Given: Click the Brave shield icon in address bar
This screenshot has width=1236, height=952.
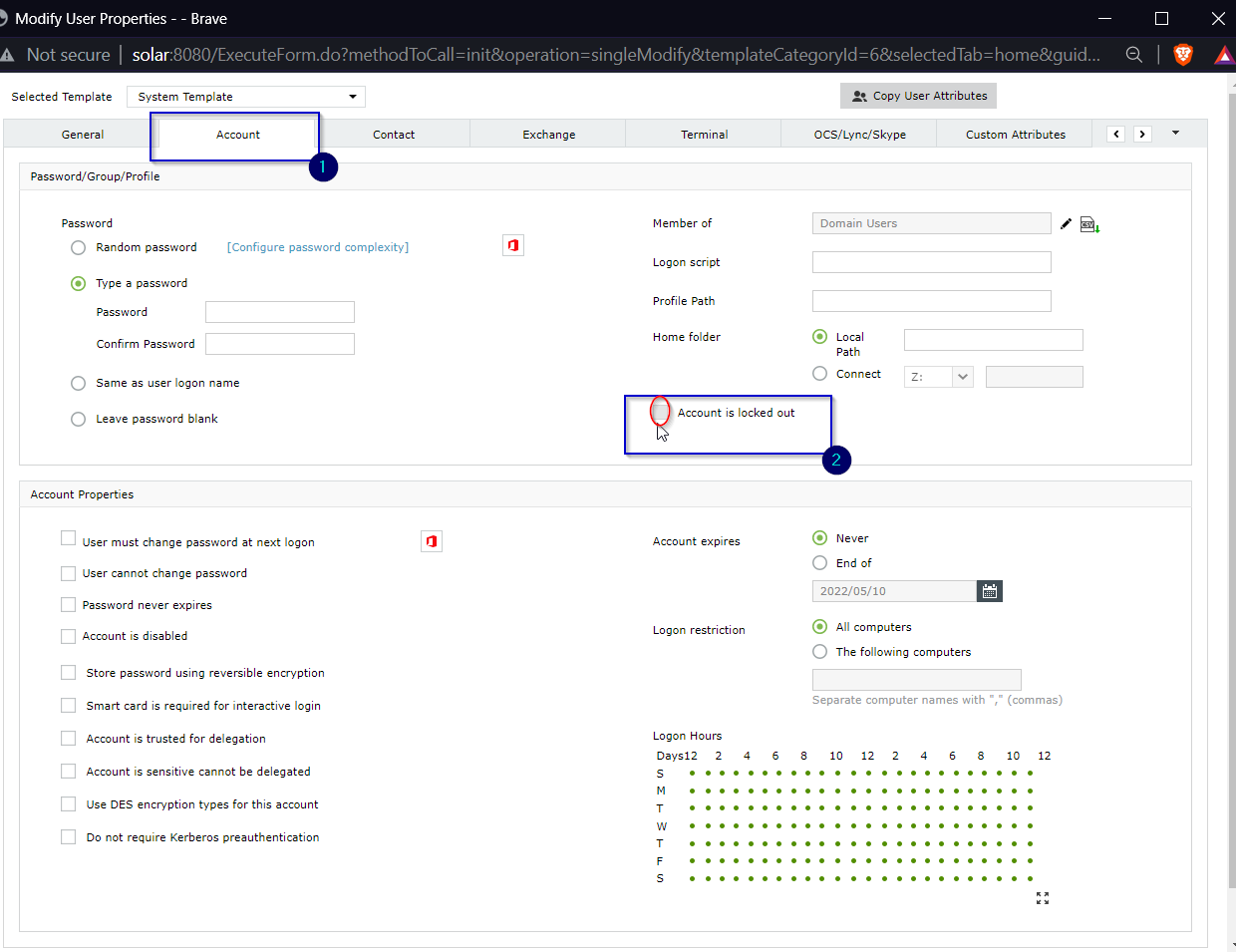Looking at the screenshot, I should 1183,55.
